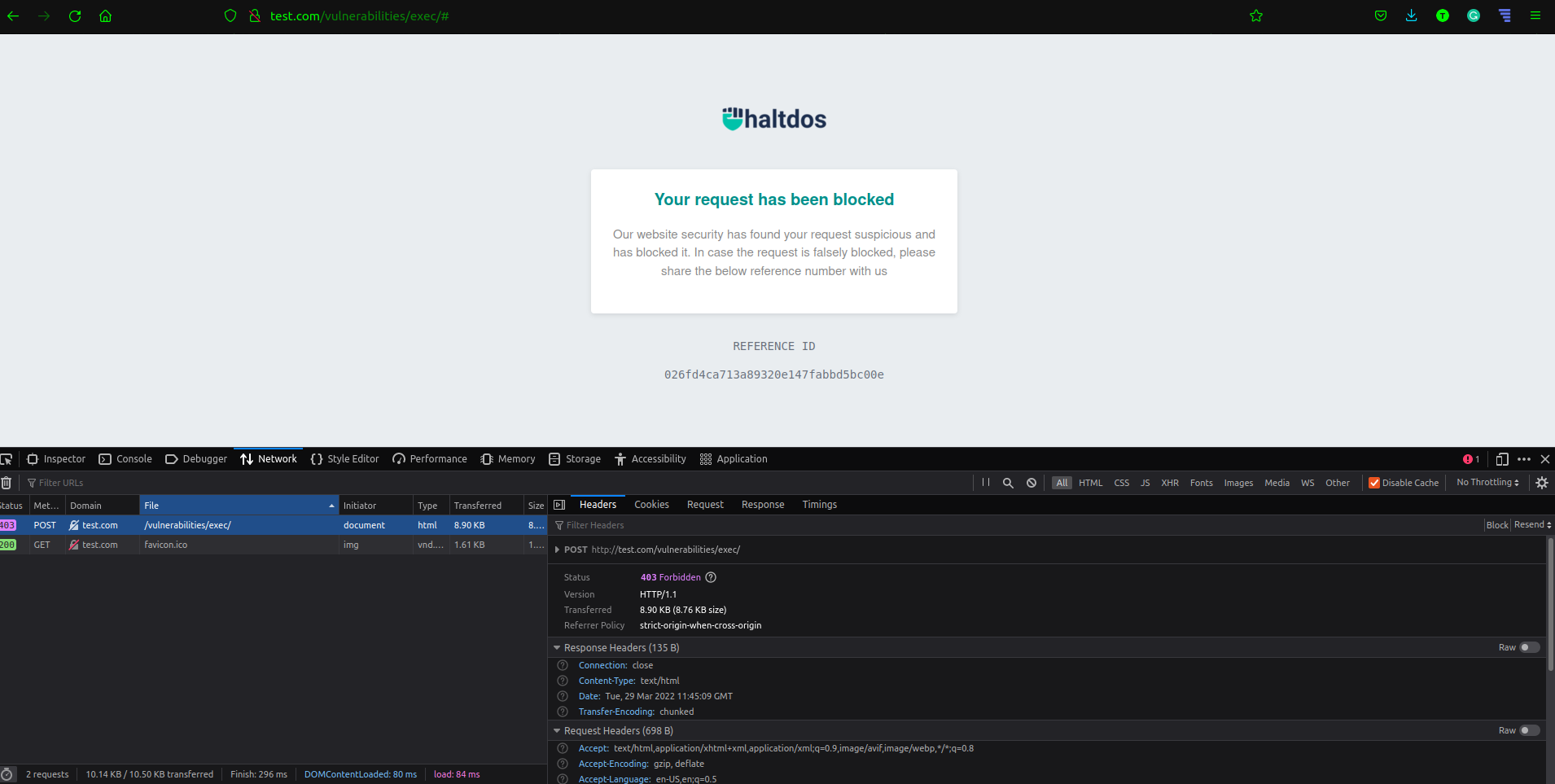
Task: Toggle Raw view for Request Headers
Action: pos(1530,730)
